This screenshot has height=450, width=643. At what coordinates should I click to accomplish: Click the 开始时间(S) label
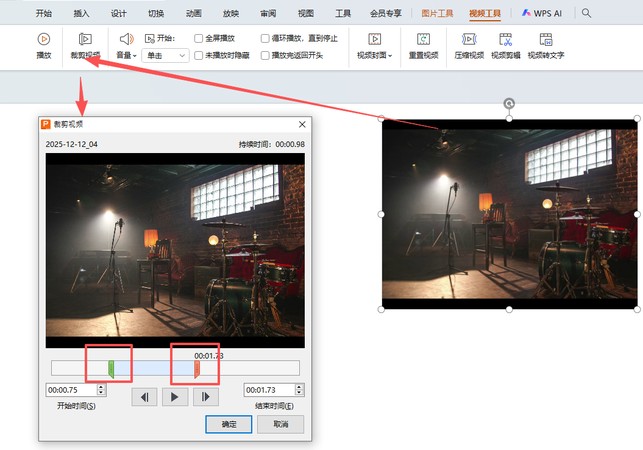point(76,406)
